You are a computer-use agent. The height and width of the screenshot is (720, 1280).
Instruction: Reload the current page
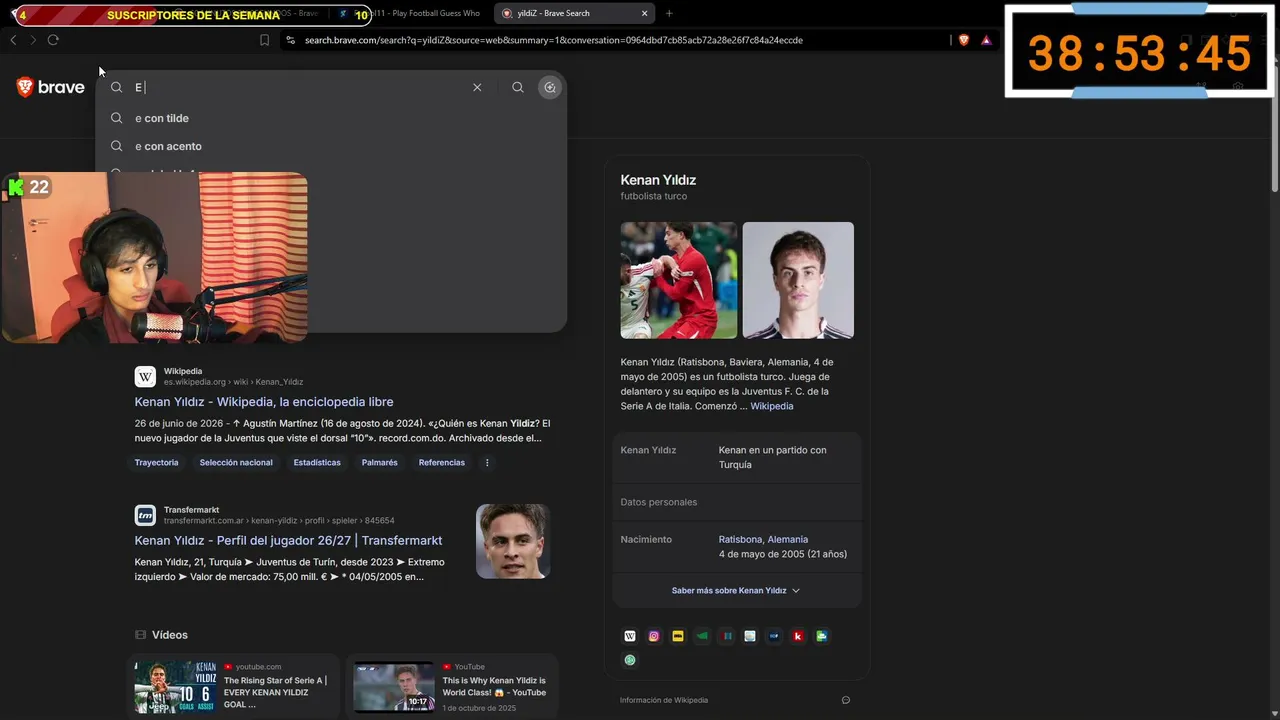pyautogui.click(x=53, y=40)
